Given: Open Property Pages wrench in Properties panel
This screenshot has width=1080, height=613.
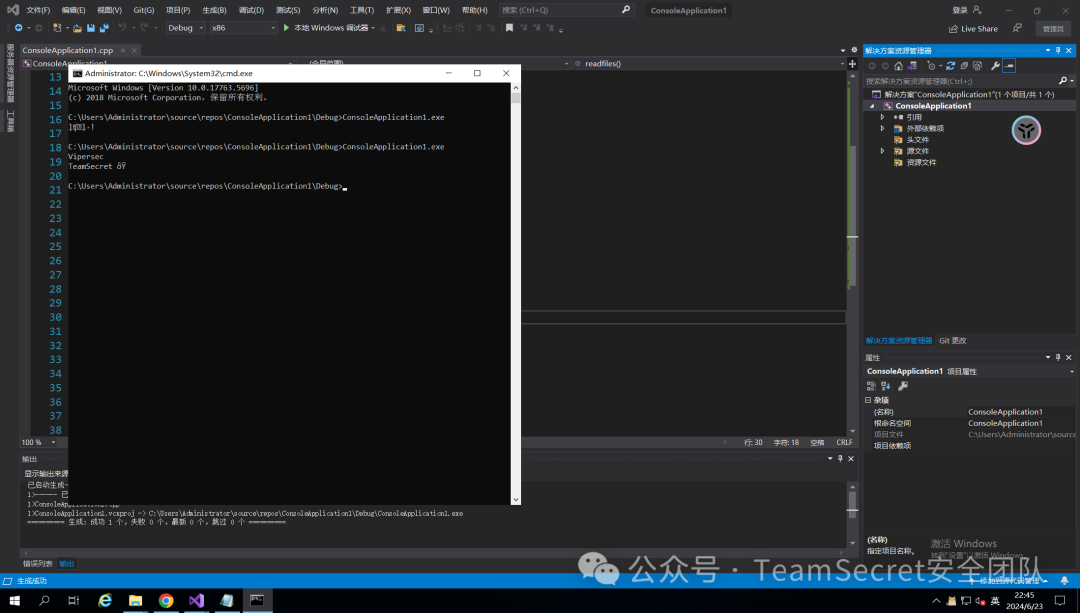Looking at the screenshot, I should tap(903, 386).
